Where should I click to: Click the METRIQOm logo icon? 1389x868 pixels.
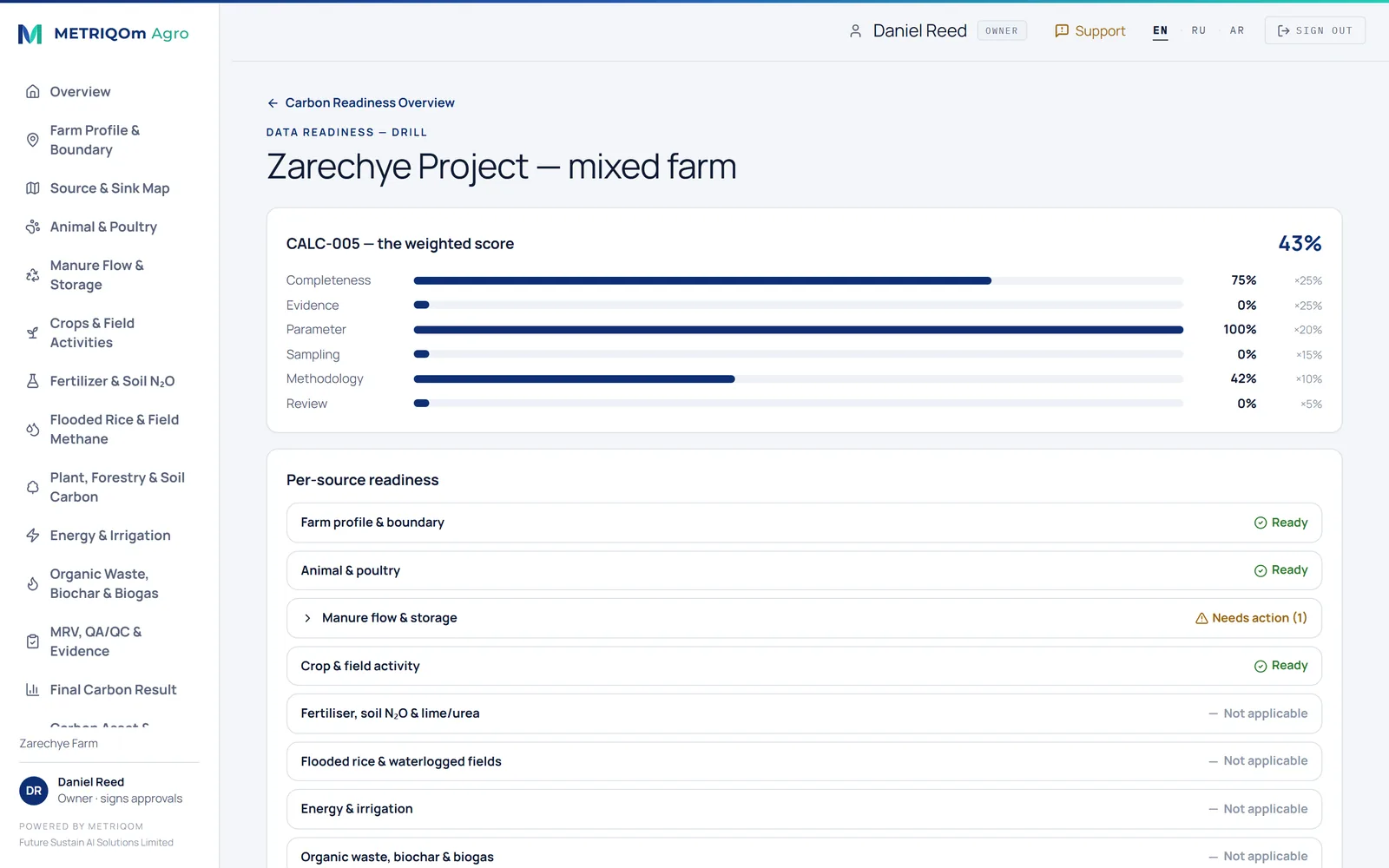pos(30,34)
